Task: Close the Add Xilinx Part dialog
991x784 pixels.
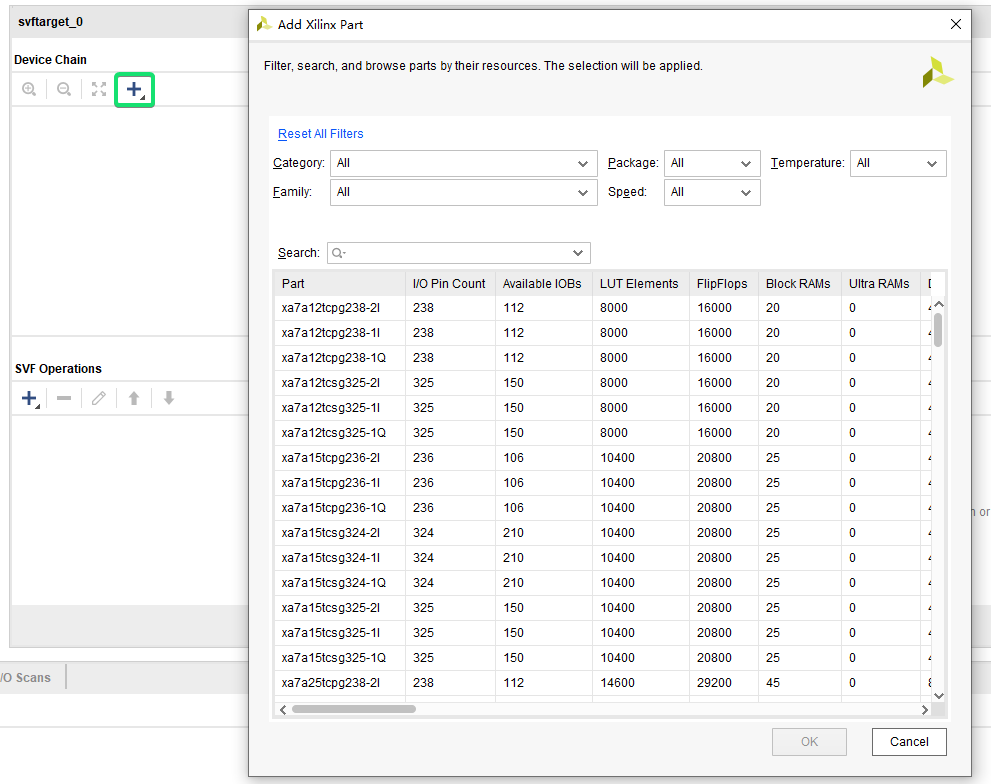Action: tap(956, 24)
